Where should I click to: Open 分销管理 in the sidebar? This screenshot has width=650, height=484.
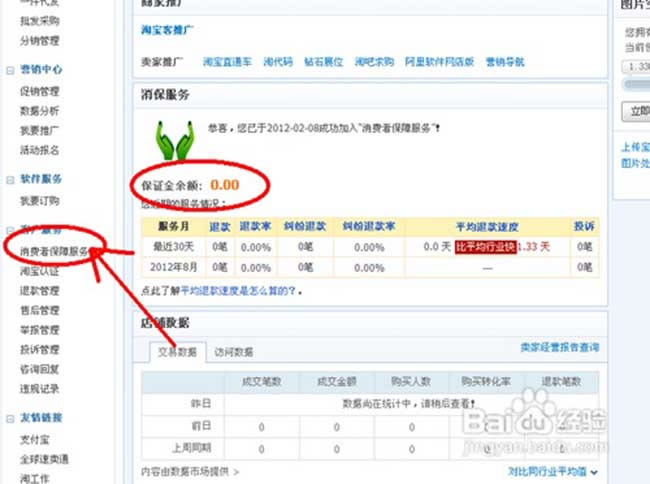click(x=40, y=41)
